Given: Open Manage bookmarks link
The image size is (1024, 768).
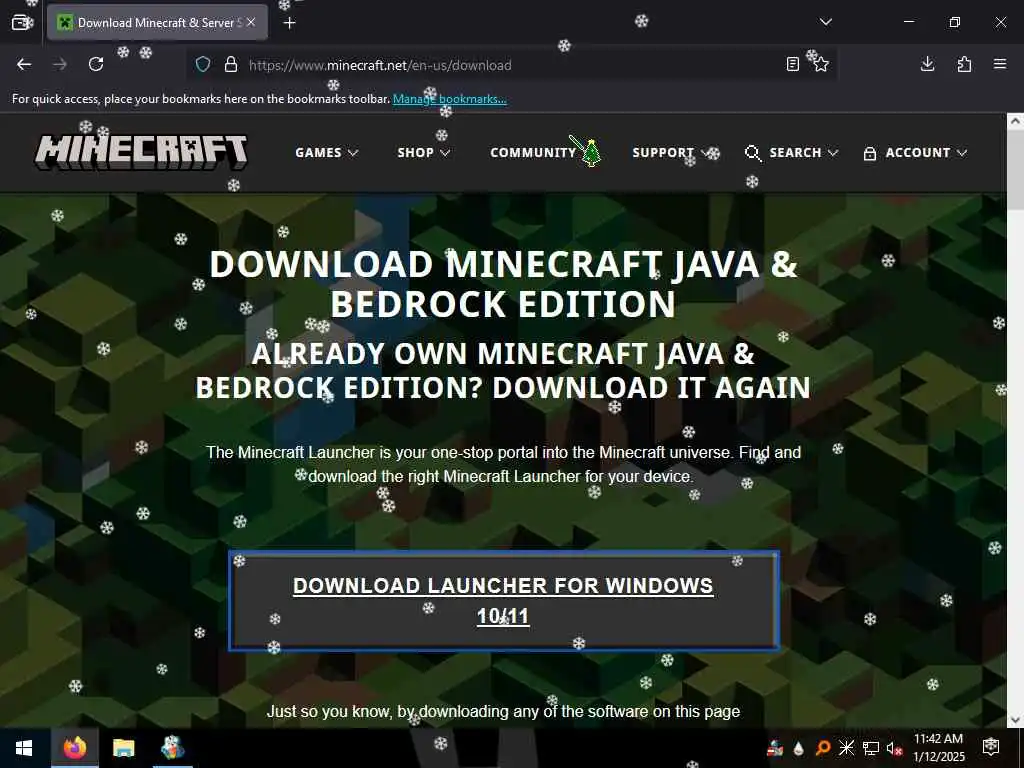Looking at the screenshot, I should [449, 99].
